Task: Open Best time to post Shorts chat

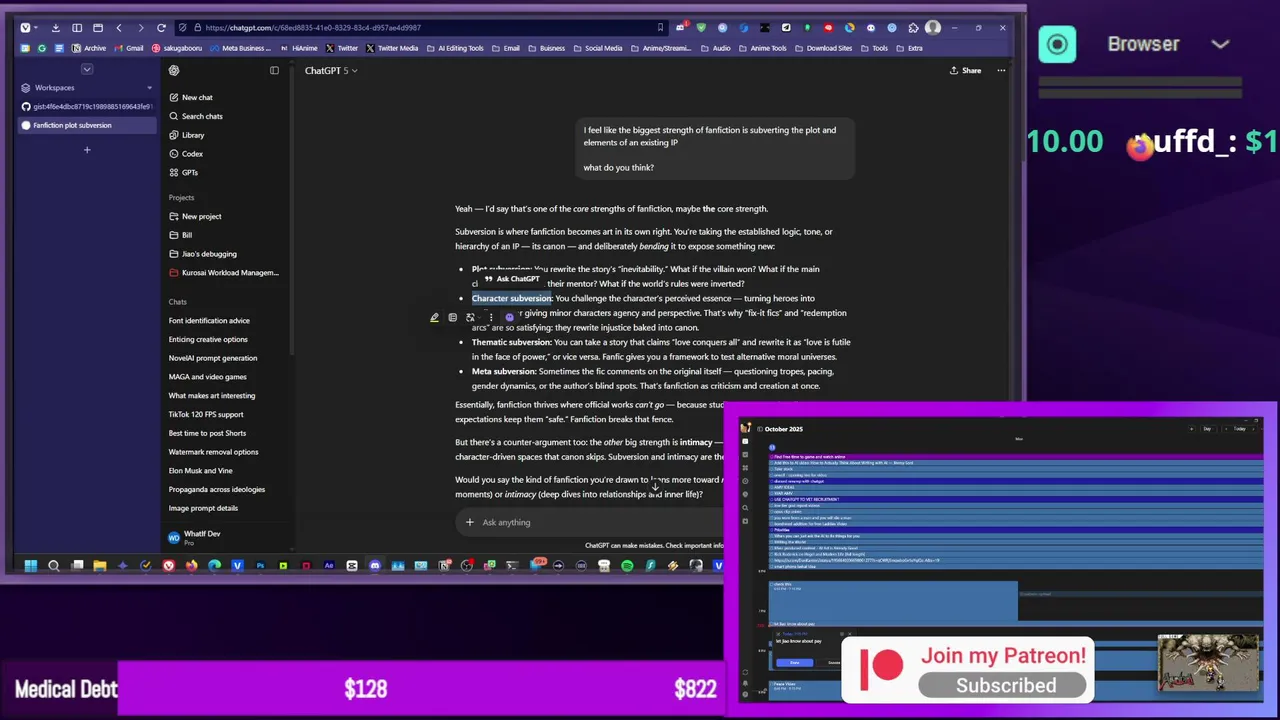Action: point(207,433)
